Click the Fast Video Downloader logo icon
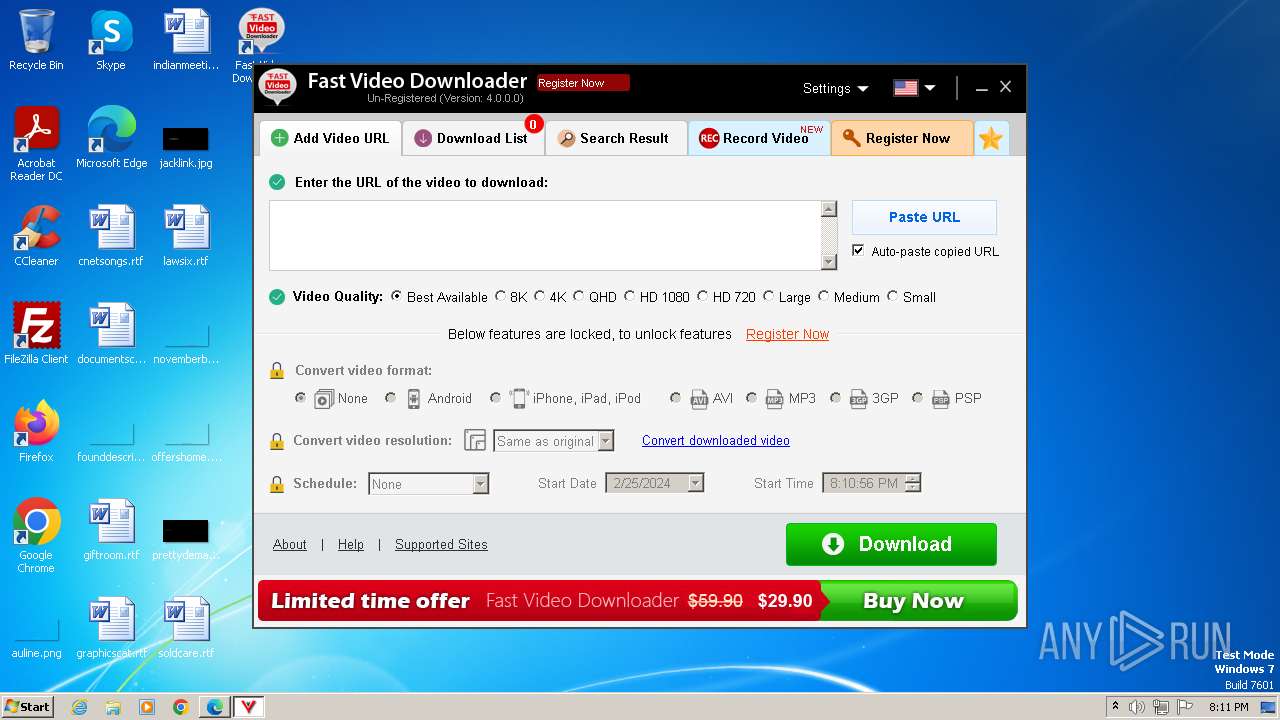This screenshot has height=720, width=1280. pos(277,88)
